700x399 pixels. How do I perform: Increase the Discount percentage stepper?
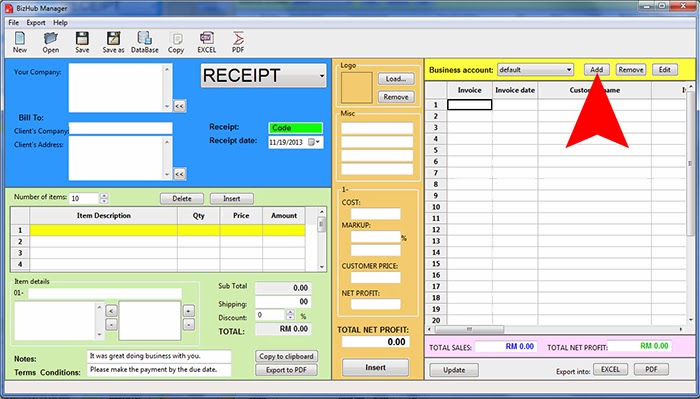[290, 312]
